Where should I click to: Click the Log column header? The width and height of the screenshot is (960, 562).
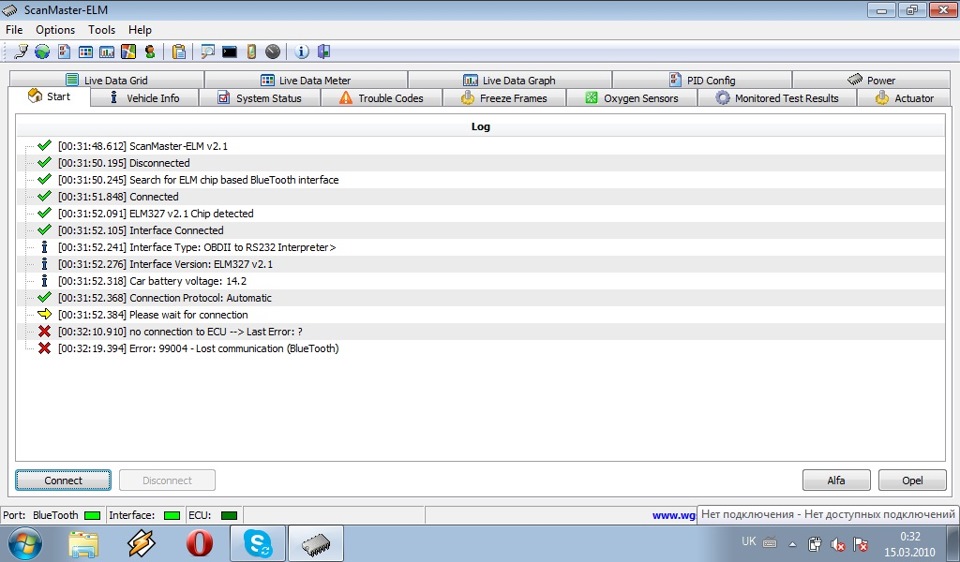tap(481, 127)
